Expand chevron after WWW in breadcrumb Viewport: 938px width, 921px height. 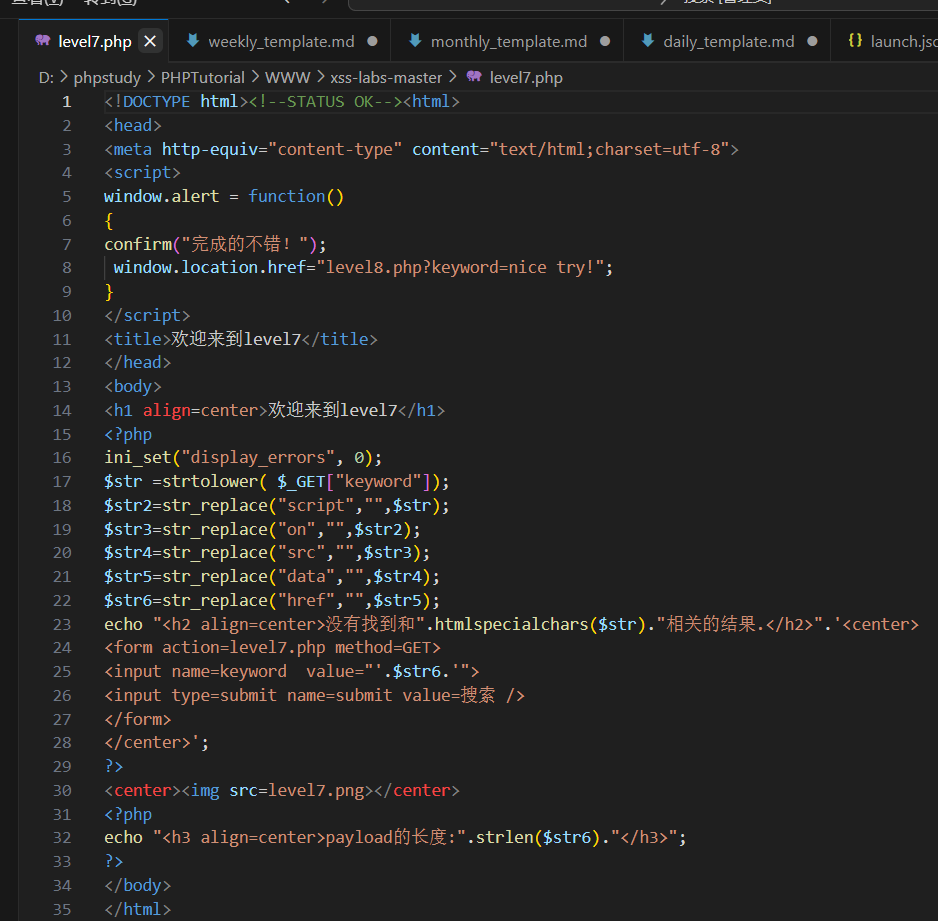coord(321,77)
